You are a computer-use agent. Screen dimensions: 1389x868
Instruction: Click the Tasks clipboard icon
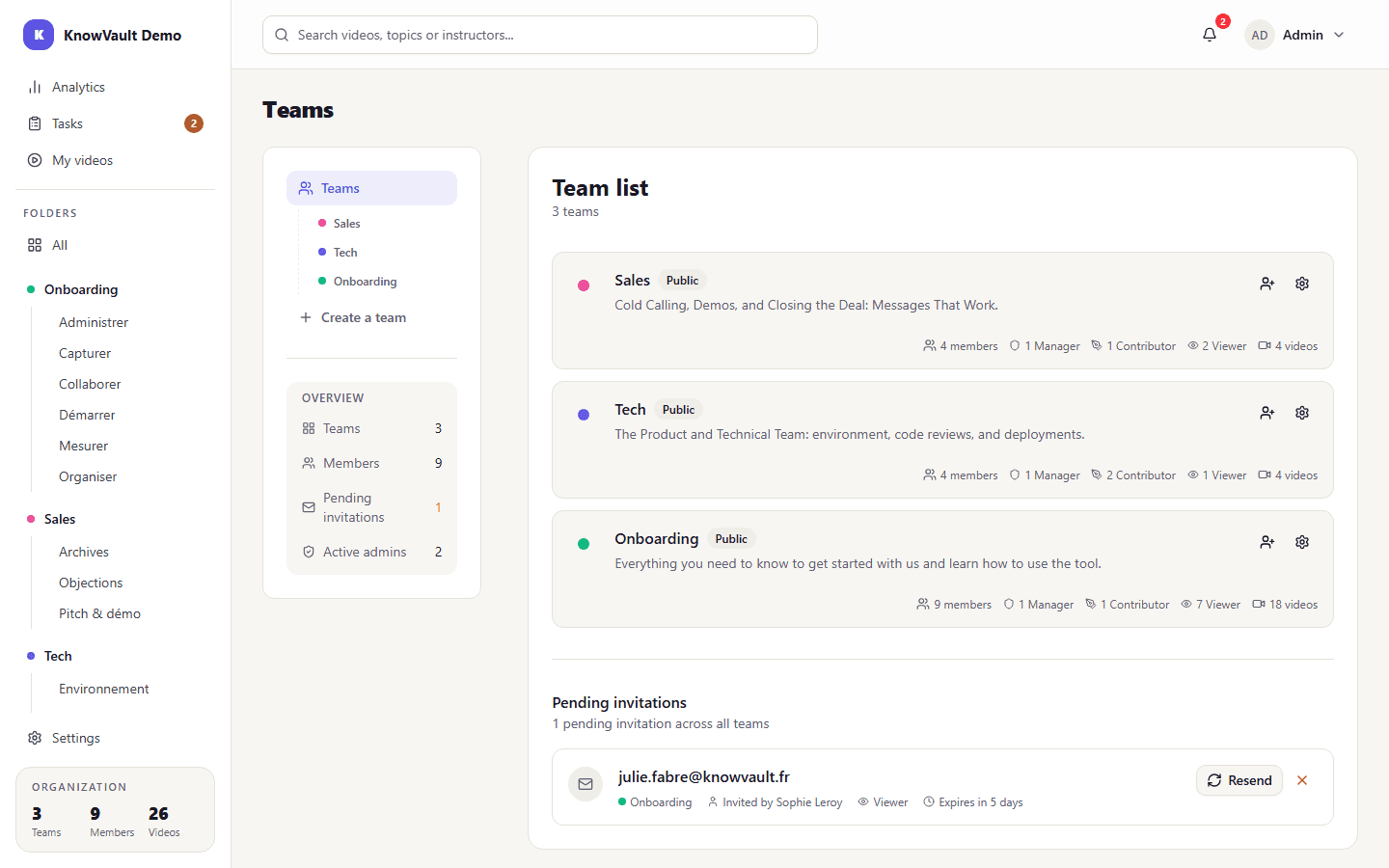pos(35,123)
